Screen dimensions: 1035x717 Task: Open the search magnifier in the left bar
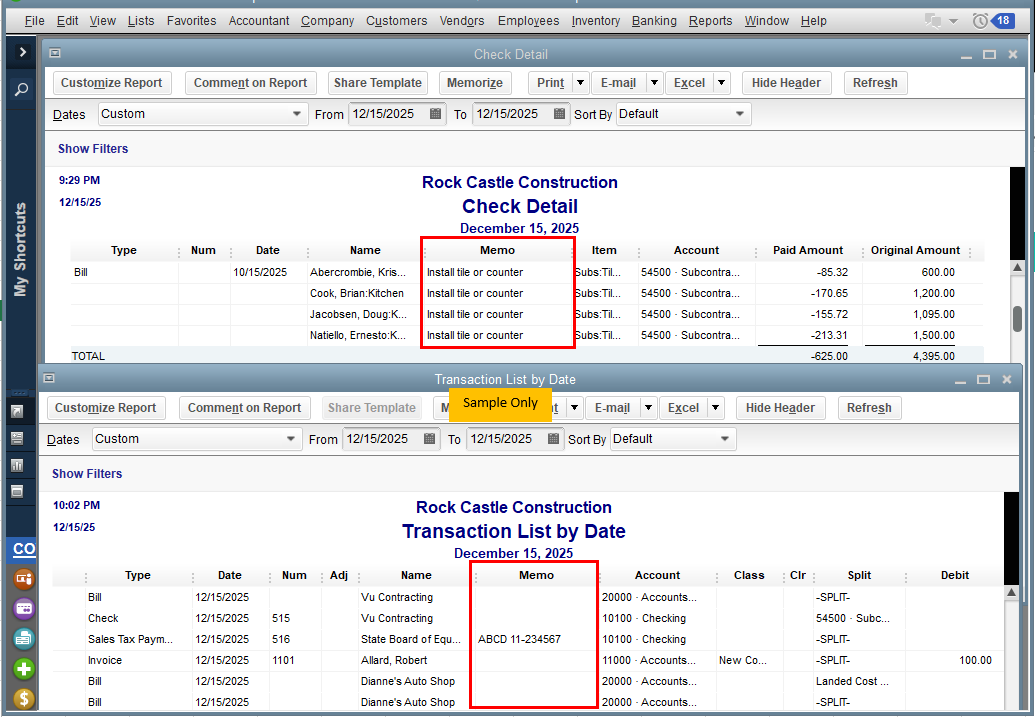22,88
